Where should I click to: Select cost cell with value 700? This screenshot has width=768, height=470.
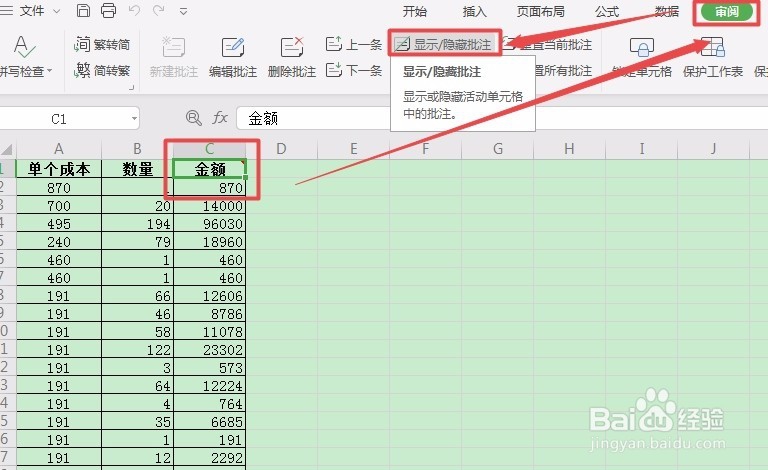pos(59,206)
